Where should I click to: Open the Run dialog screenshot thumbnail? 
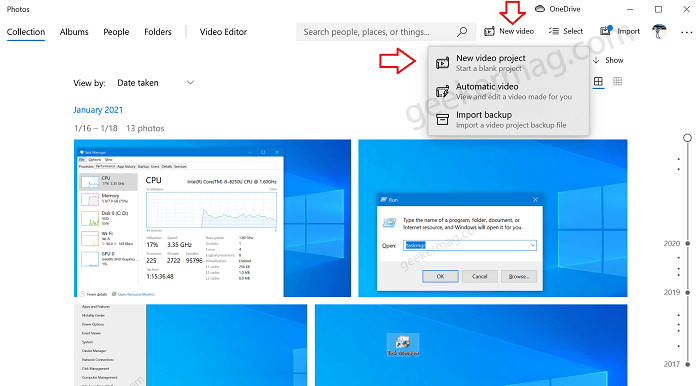pos(493,218)
